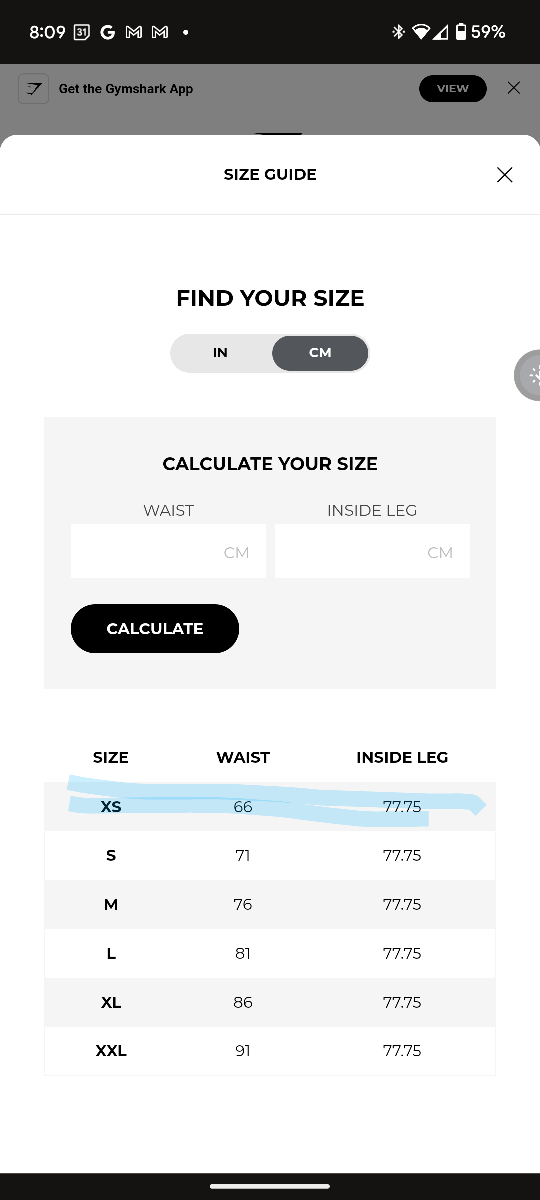Tap the floating sparkle assistant icon
The height and width of the screenshot is (1200, 540).
pyautogui.click(x=530, y=376)
